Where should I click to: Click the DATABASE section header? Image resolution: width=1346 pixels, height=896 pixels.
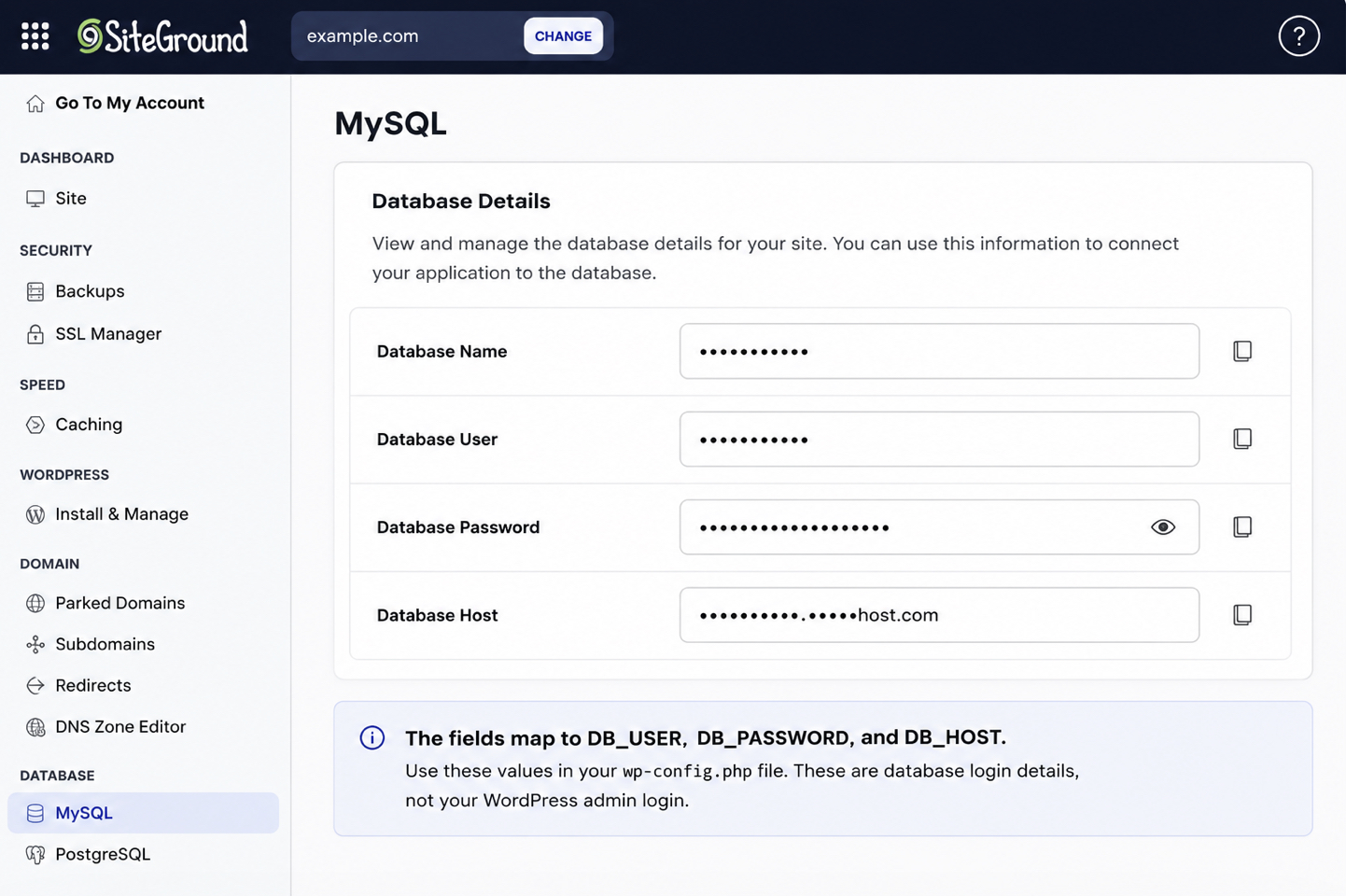[57, 776]
